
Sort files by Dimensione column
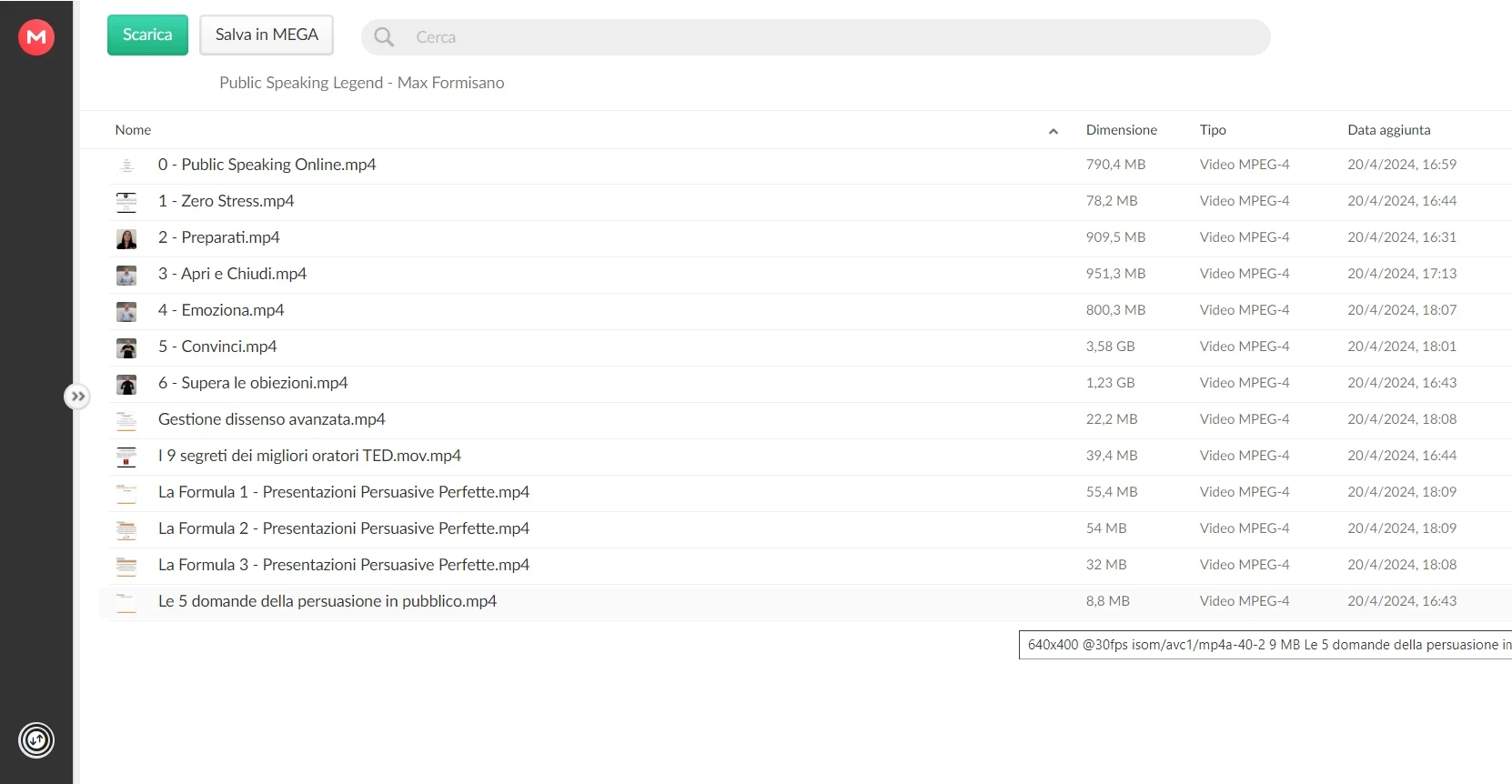pyautogui.click(x=1122, y=130)
